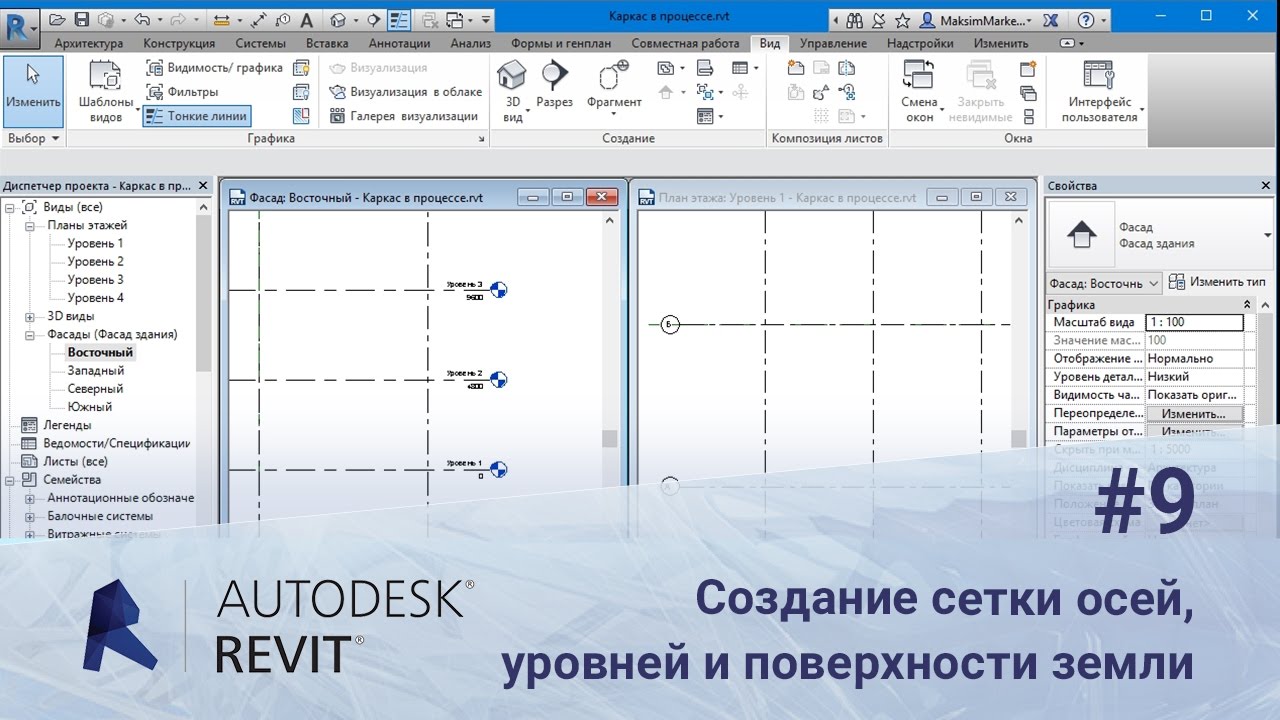
Task: Select the aligned dimension tool in quick access toolbar
Action: click(259, 19)
